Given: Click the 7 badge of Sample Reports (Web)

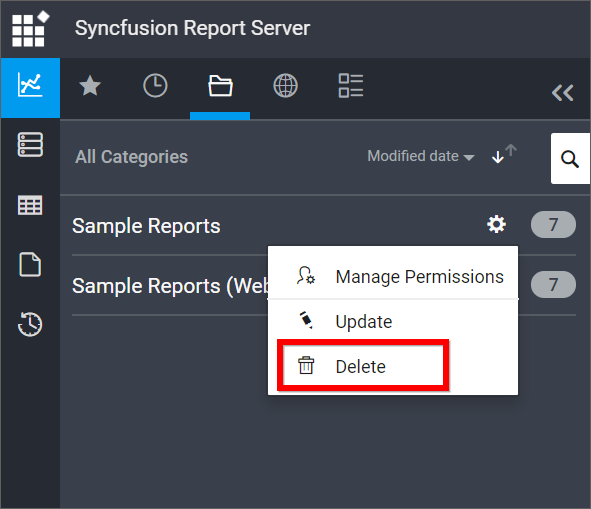Looking at the screenshot, I should (553, 285).
